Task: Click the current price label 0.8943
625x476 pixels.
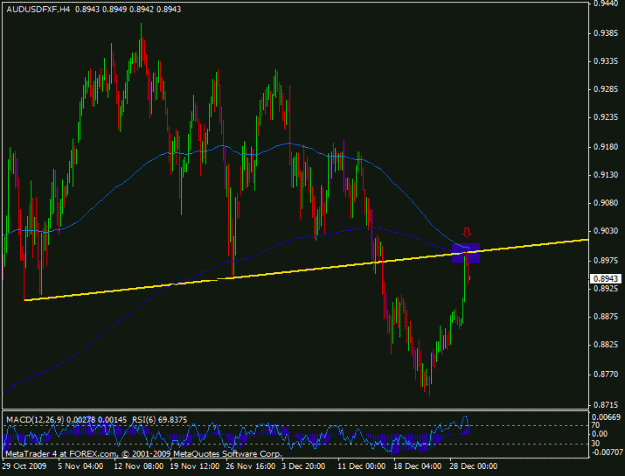Action: click(605, 279)
